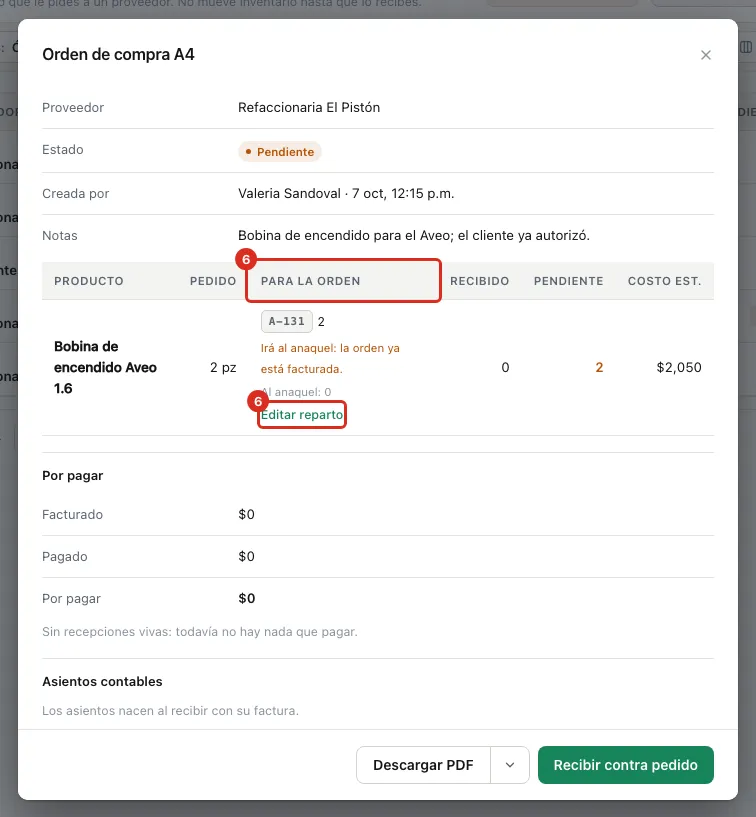The width and height of the screenshot is (756, 817).
Task: Click the orange pending quantity 2
Action: point(599,367)
